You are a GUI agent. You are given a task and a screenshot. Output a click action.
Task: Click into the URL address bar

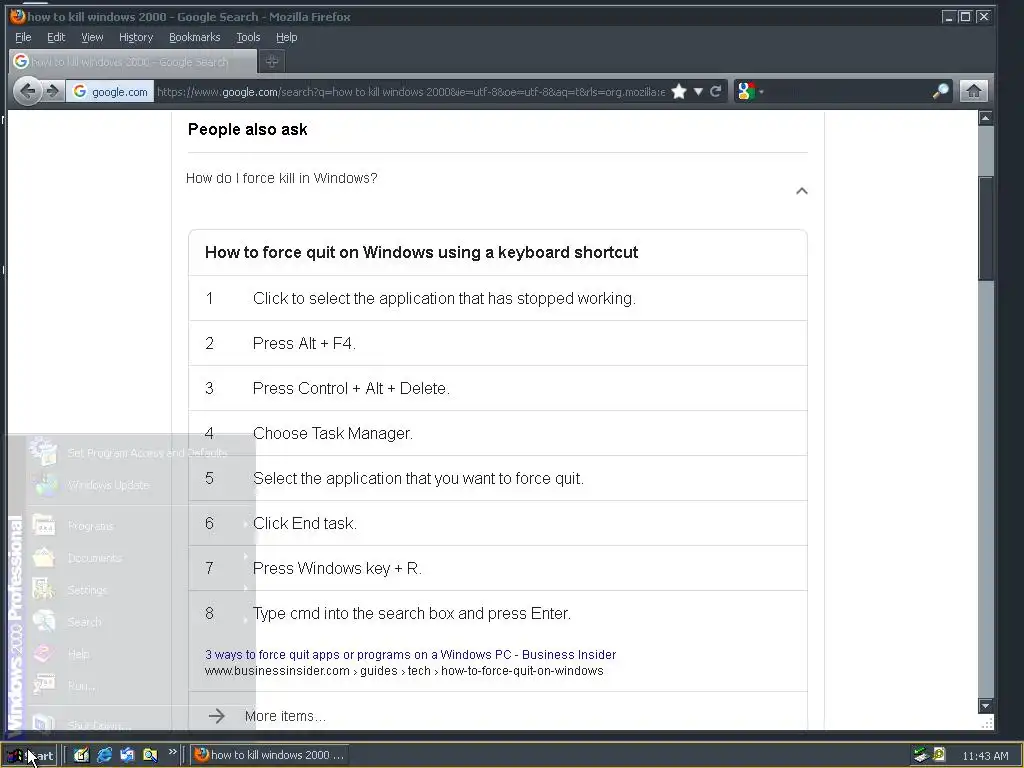411,91
